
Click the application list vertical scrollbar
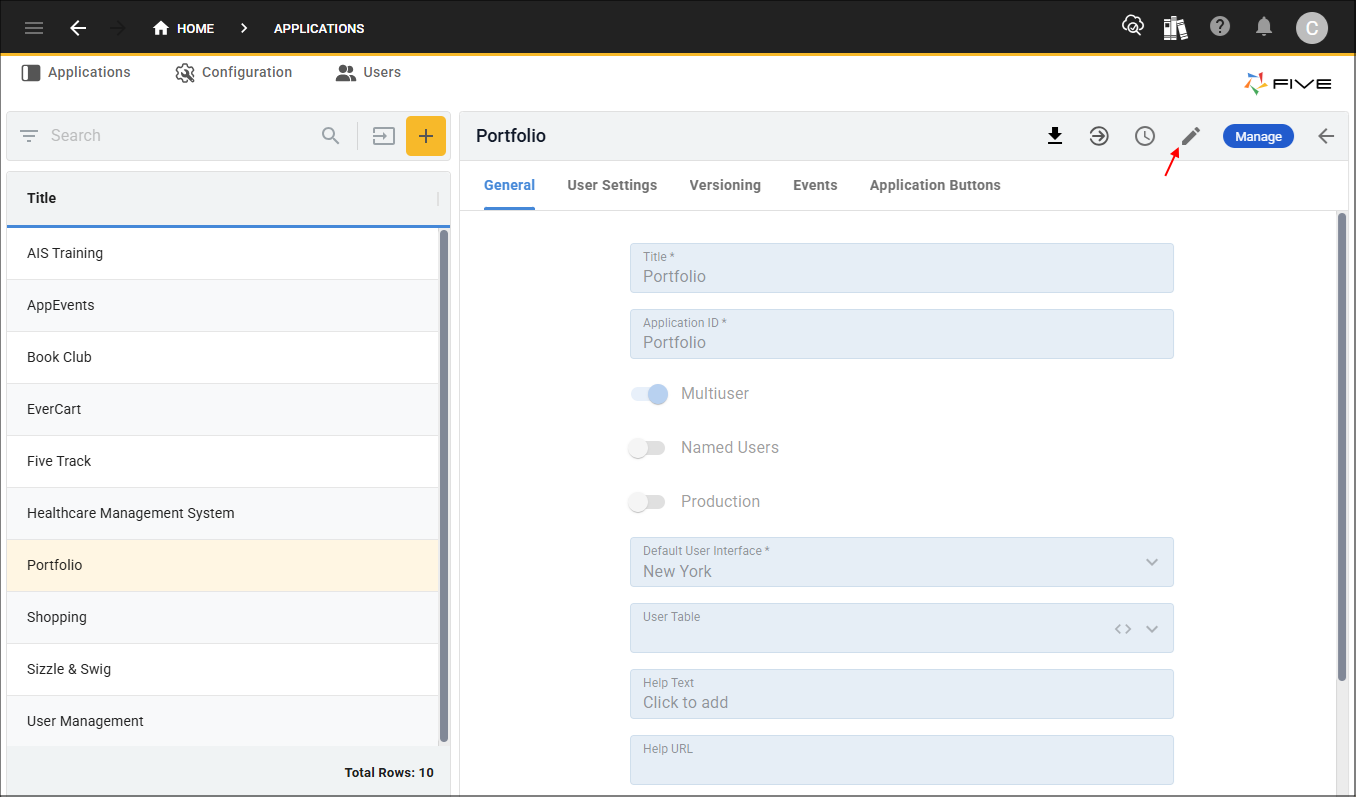click(444, 485)
